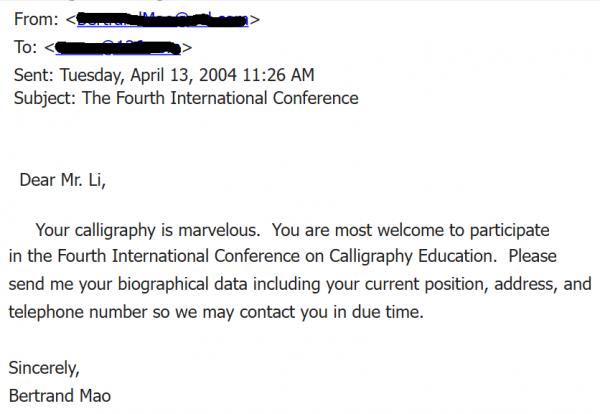The height and width of the screenshot is (414, 600).
Task: Click the "Subject:" header label
Action: coord(47,98)
